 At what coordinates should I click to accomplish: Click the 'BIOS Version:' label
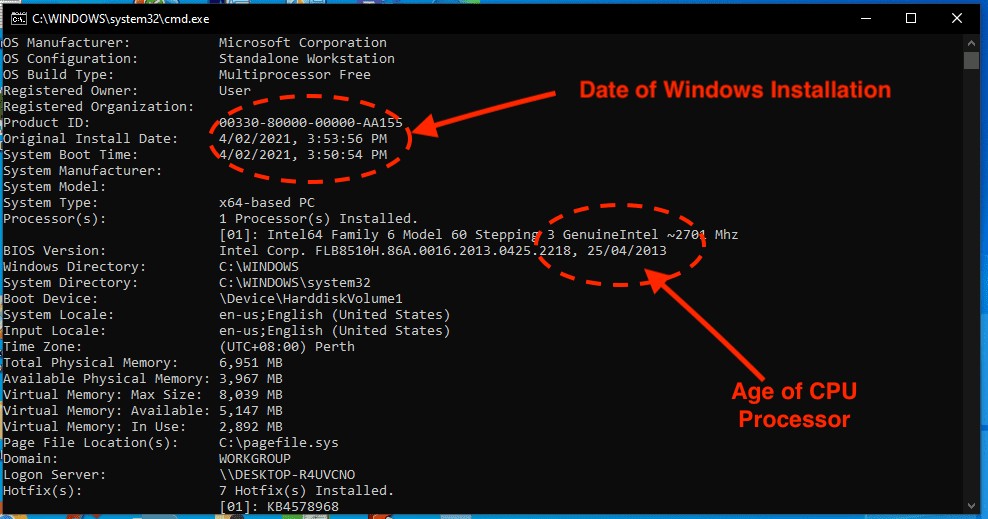tap(54, 251)
